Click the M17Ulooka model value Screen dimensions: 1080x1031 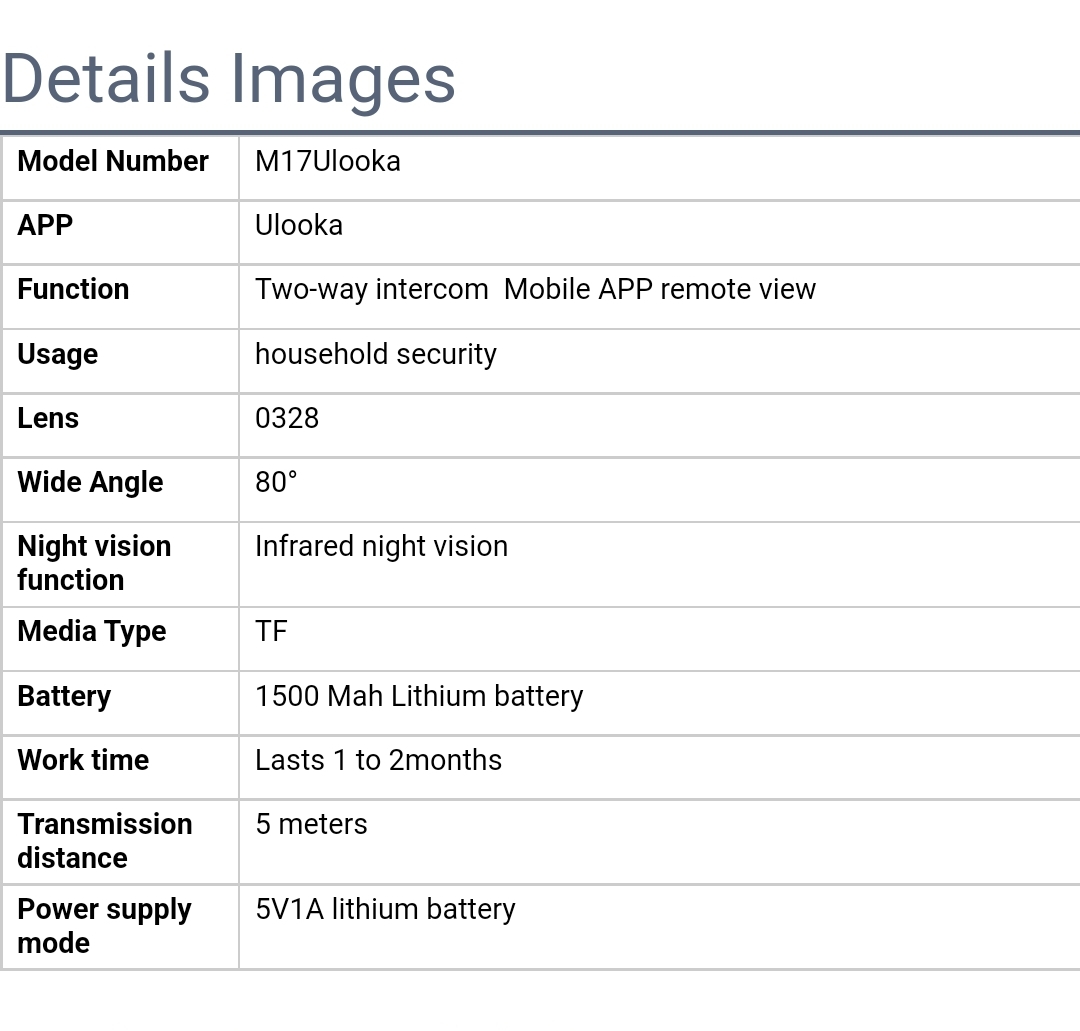(328, 161)
